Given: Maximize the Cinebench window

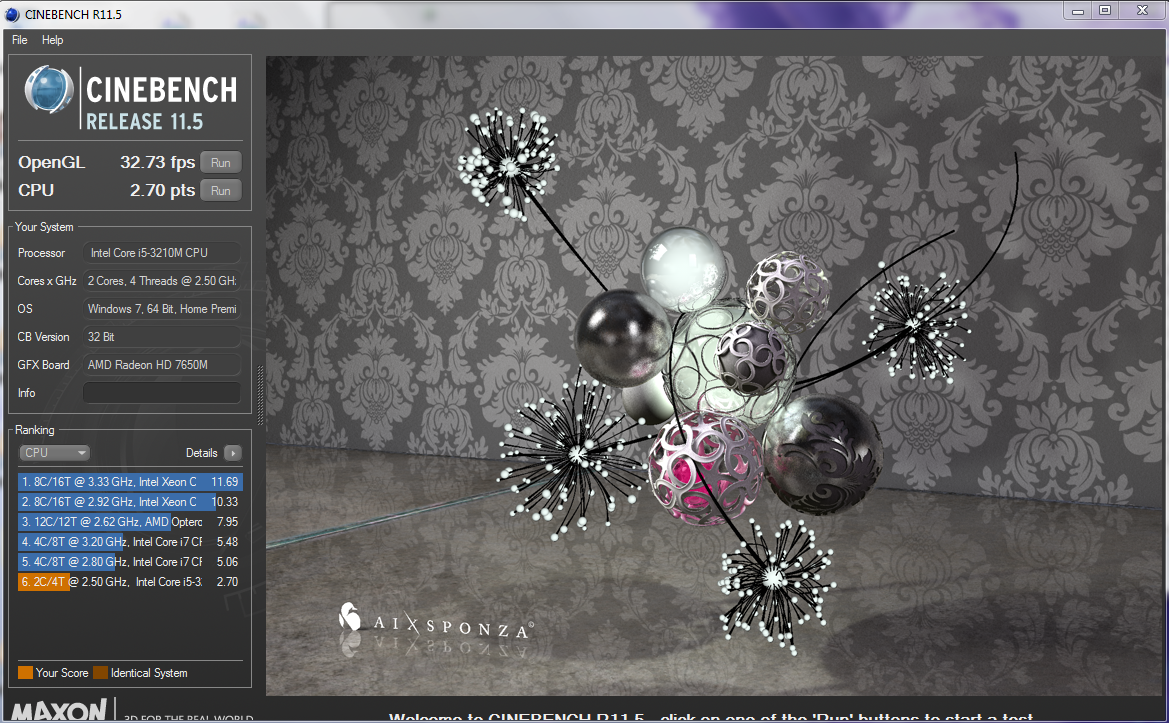Looking at the screenshot, I should (x=1105, y=10).
